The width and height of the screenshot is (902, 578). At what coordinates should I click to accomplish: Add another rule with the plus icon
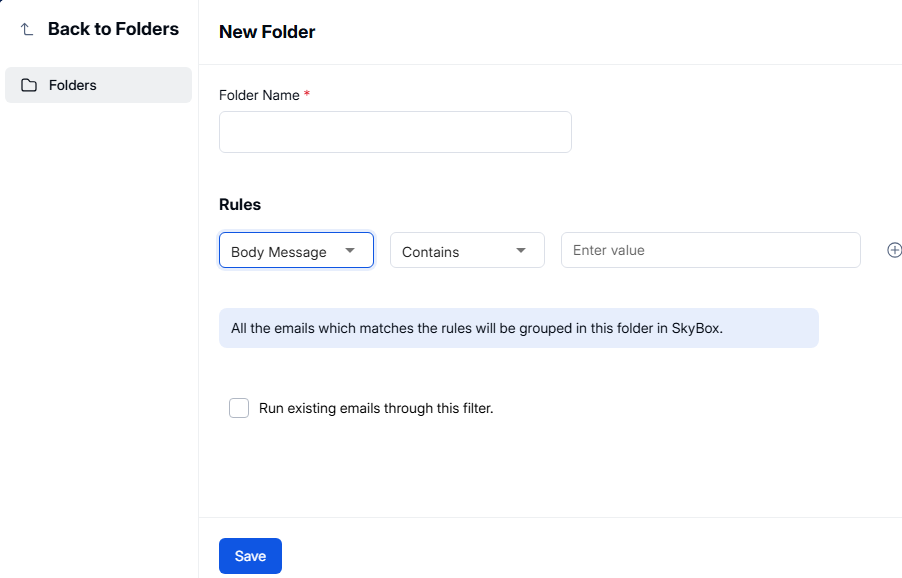click(894, 250)
